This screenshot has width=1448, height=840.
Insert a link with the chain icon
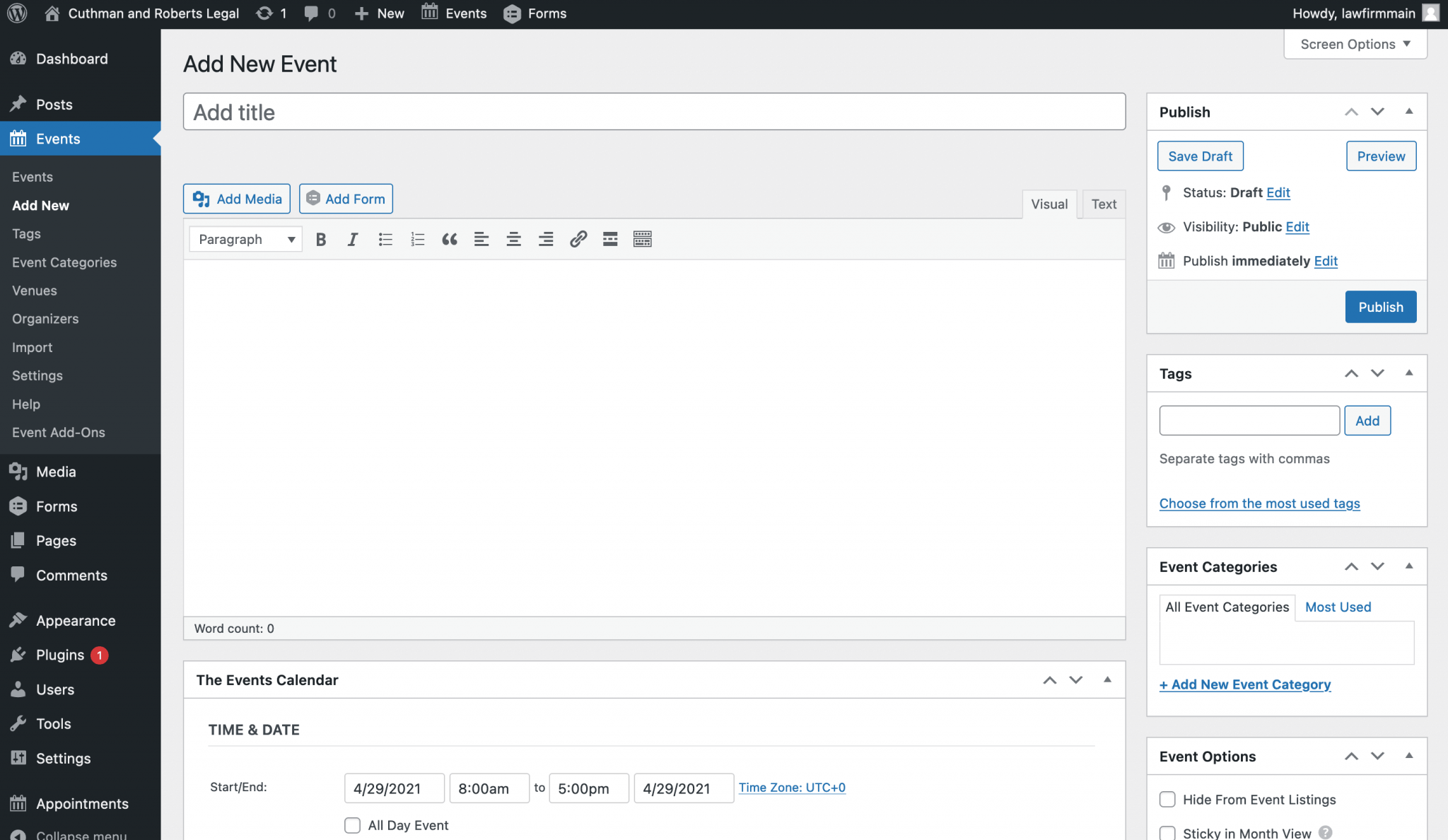578,239
